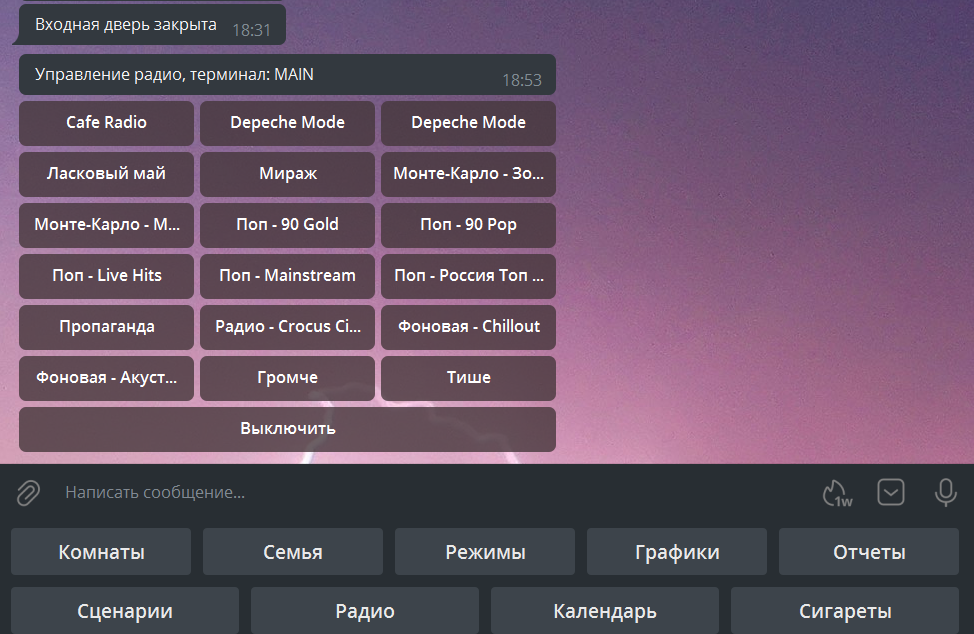Click the paperclip attach file icon
Viewport: 974px width, 634px height.
28,493
